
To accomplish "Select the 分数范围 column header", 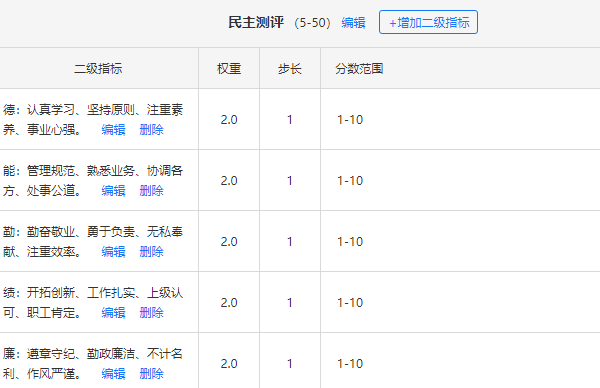I will pos(359,69).
